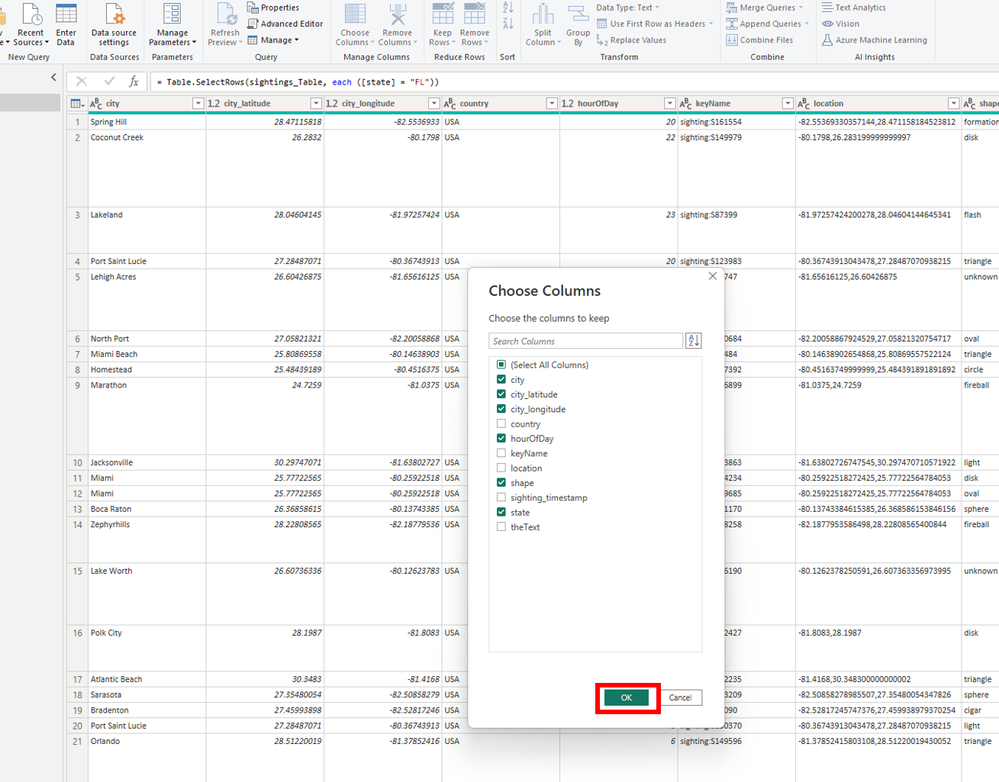
Task: Check the country column checkbox
Action: click(x=501, y=423)
